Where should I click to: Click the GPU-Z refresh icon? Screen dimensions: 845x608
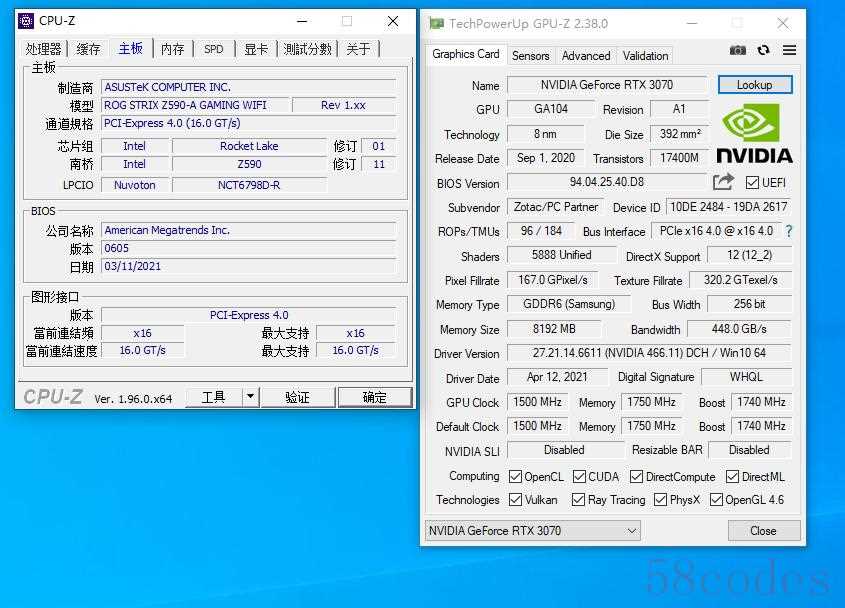pos(763,50)
